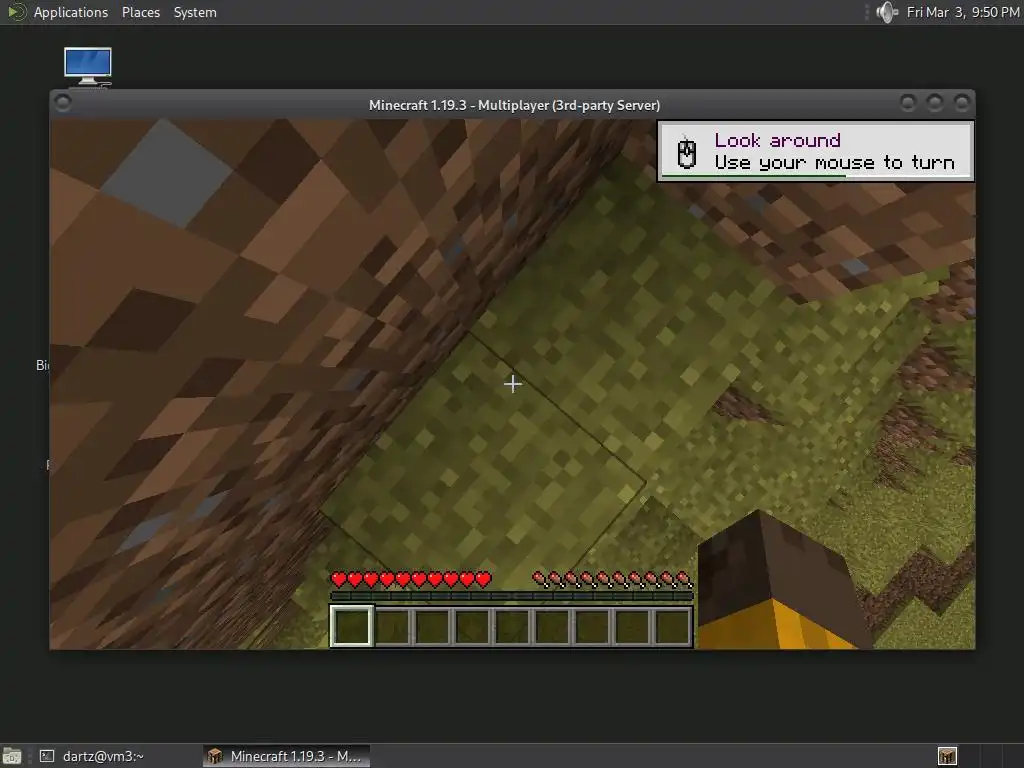Click the date and time clock
Image resolution: width=1024 pixels, height=768 pixels.
pos(963,12)
